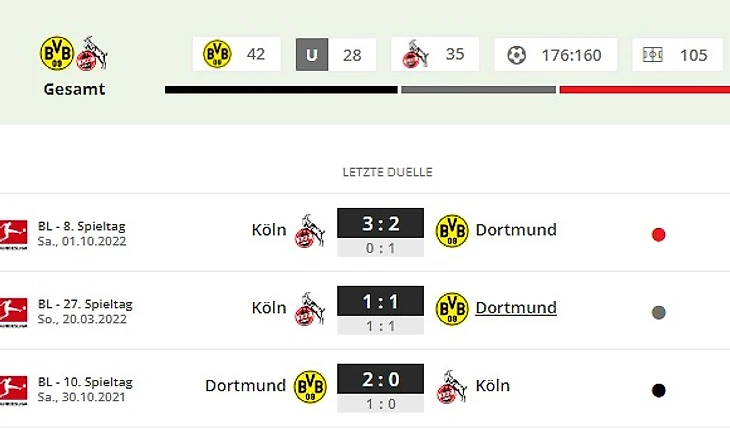
Task: Open the 1:1 result from 20.03.2022
Action: click(380, 302)
